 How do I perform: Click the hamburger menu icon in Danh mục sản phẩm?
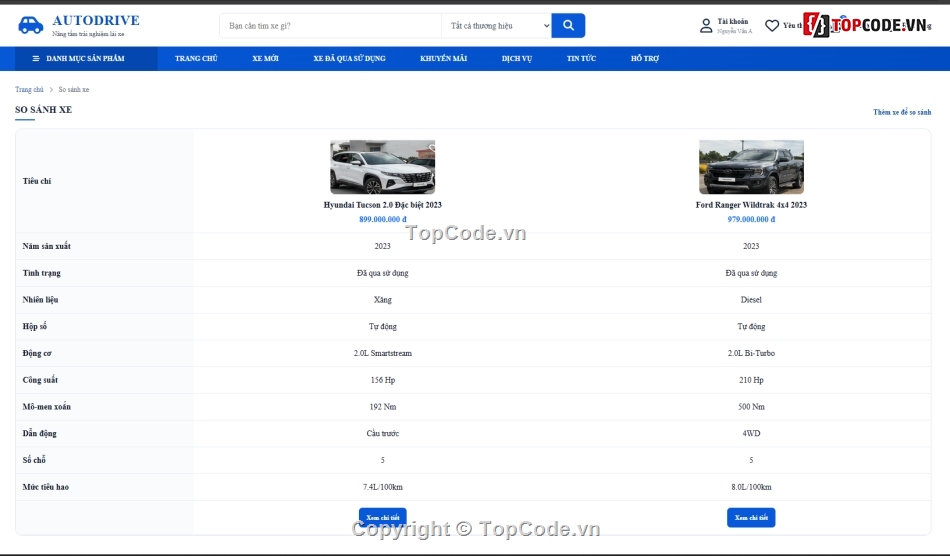click(36, 59)
